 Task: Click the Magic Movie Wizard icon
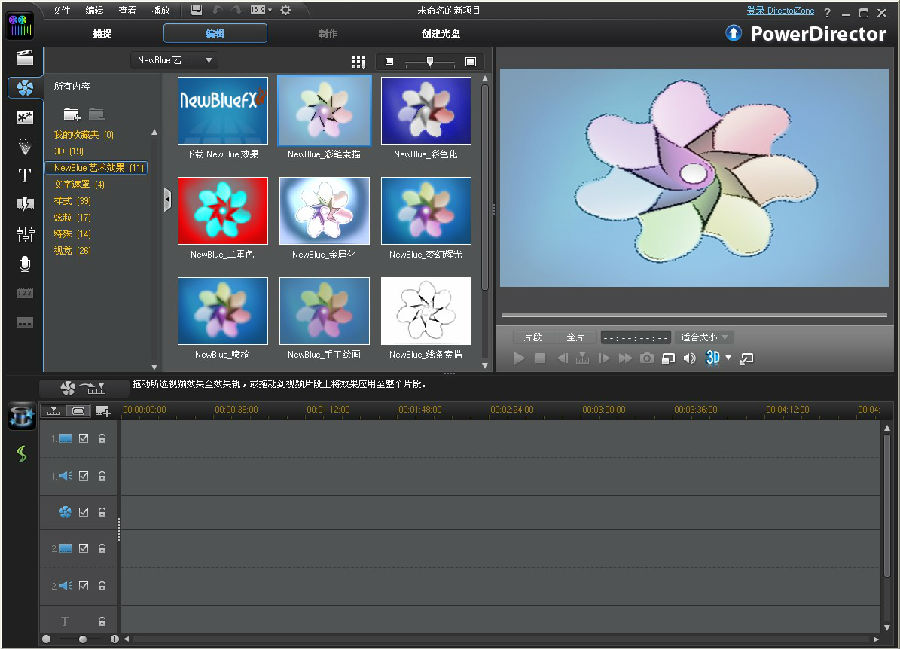coord(22,418)
